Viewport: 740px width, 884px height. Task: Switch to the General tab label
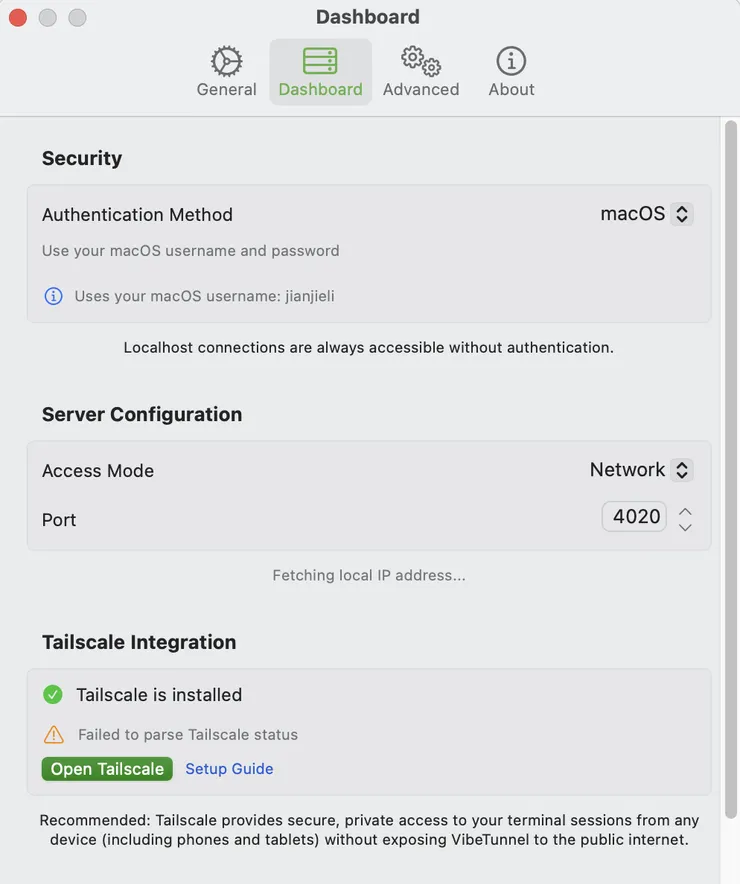(226, 89)
